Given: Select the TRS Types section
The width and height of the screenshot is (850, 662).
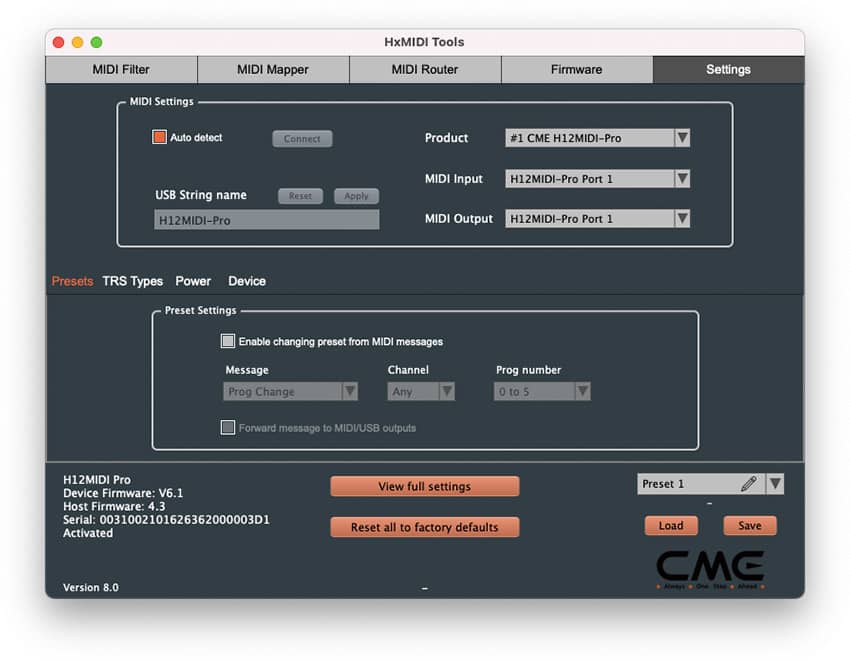Looking at the screenshot, I should [132, 281].
